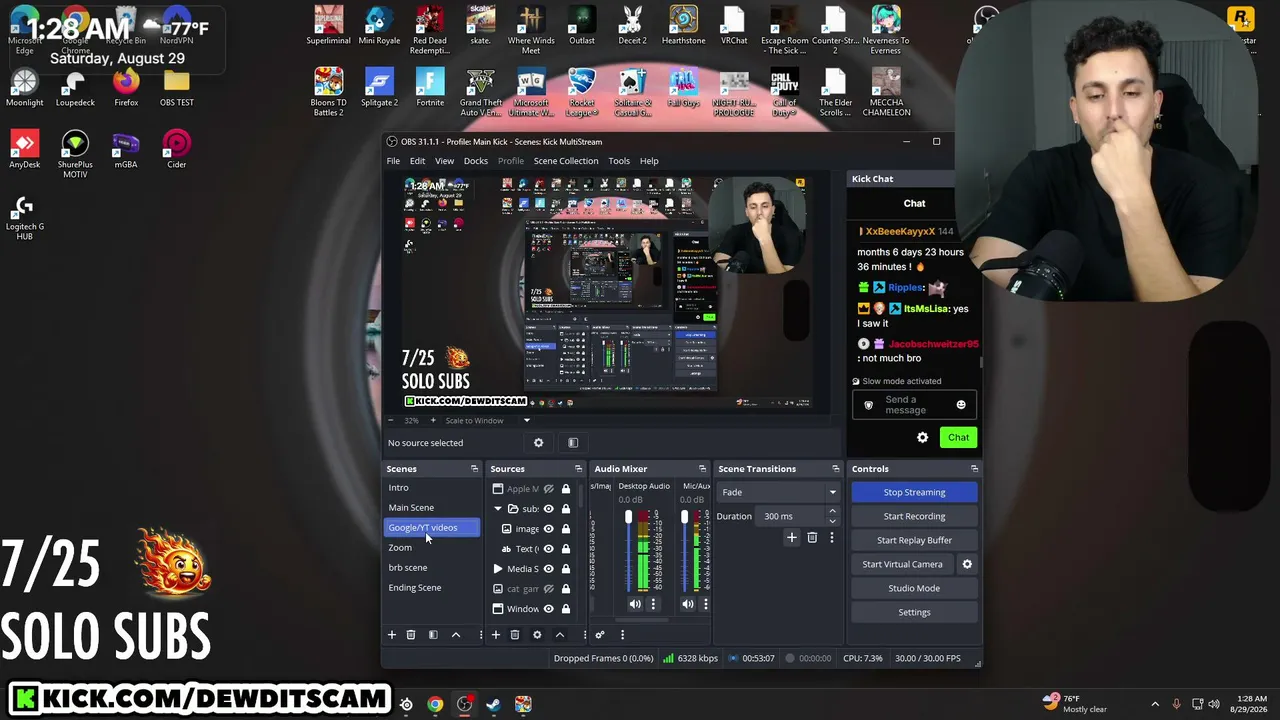This screenshot has width=1280, height=720.
Task: Click Start Recording in Controls
Action: click(x=914, y=516)
